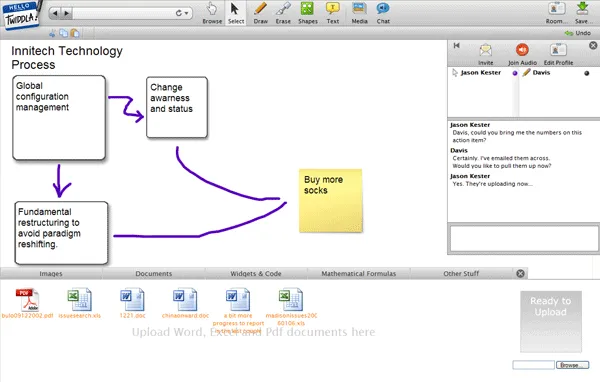Close the media tabs panel

point(520,274)
